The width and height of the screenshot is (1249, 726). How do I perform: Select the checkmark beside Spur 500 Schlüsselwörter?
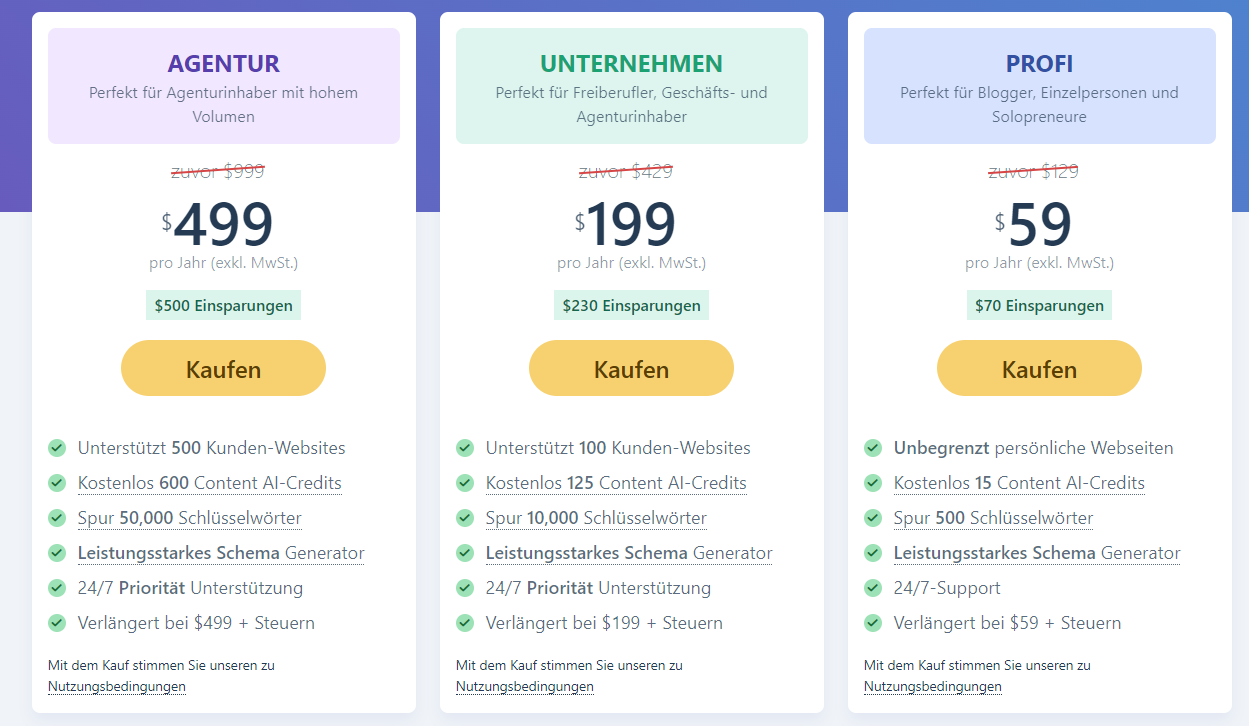pos(873,518)
